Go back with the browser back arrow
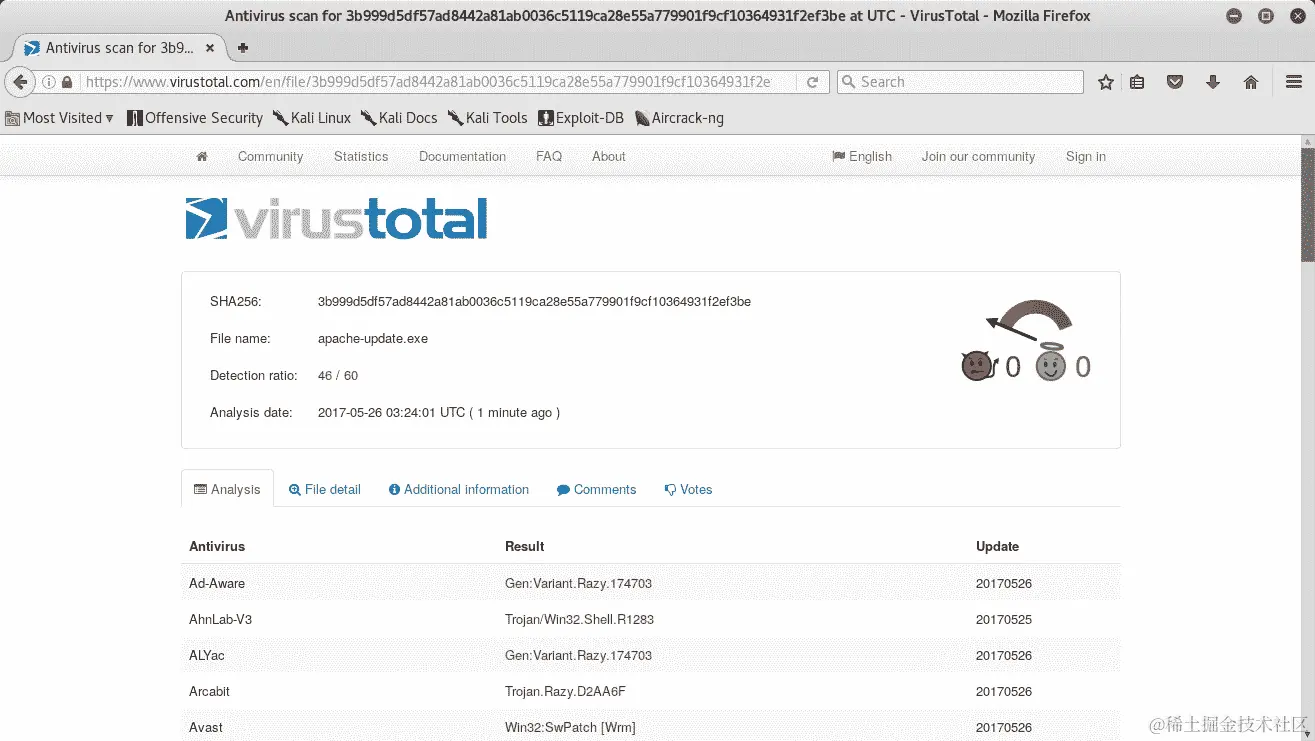 pos(19,82)
